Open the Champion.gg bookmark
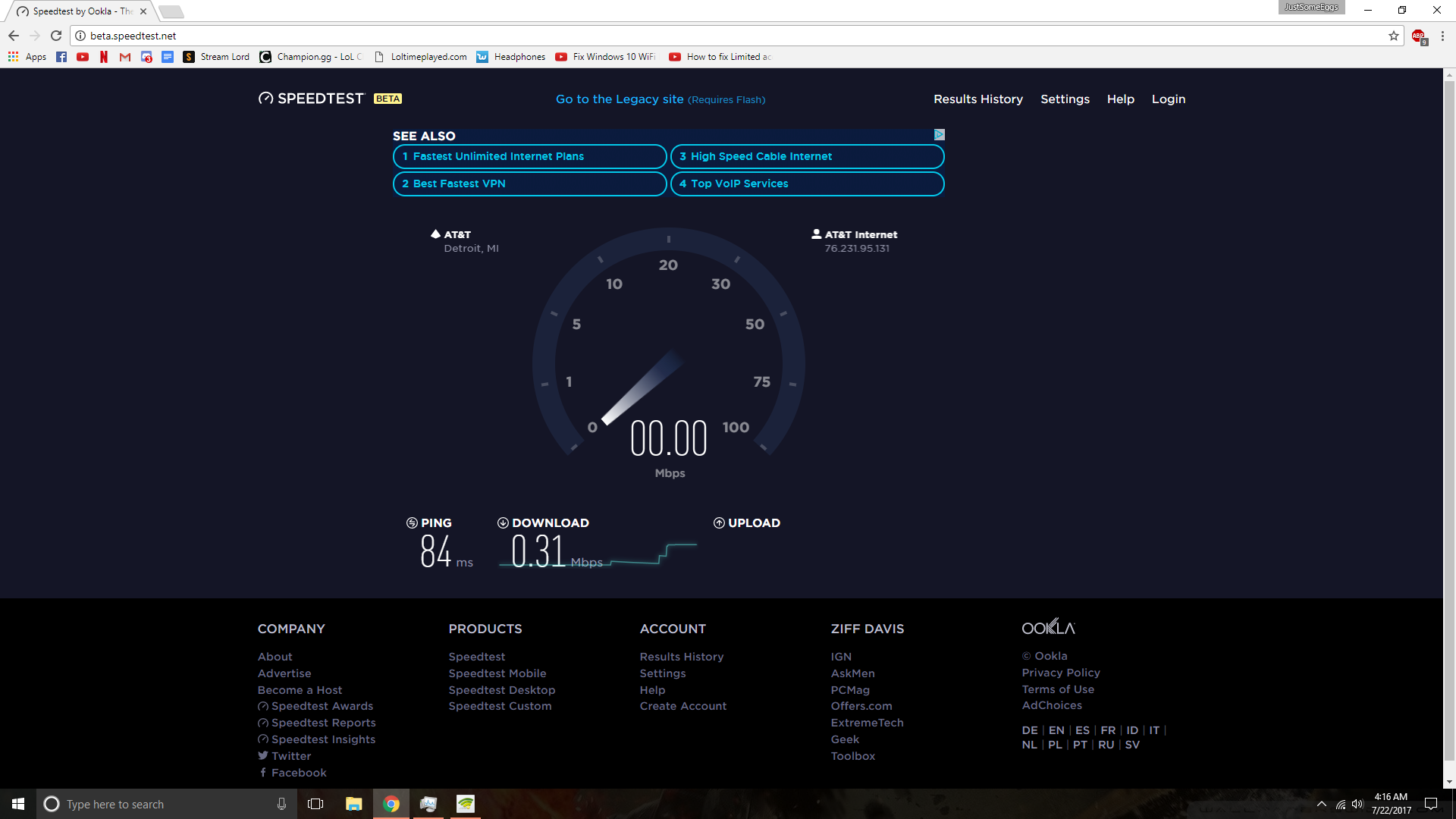The width and height of the screenshot is (1456, 819). point(311,57)
